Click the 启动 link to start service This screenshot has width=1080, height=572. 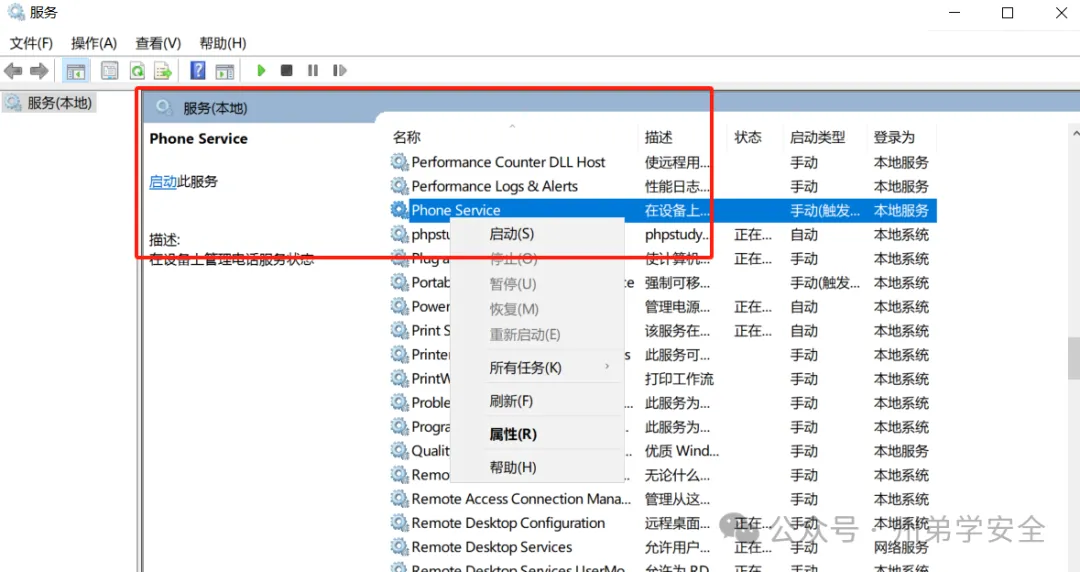pos(163,182)
